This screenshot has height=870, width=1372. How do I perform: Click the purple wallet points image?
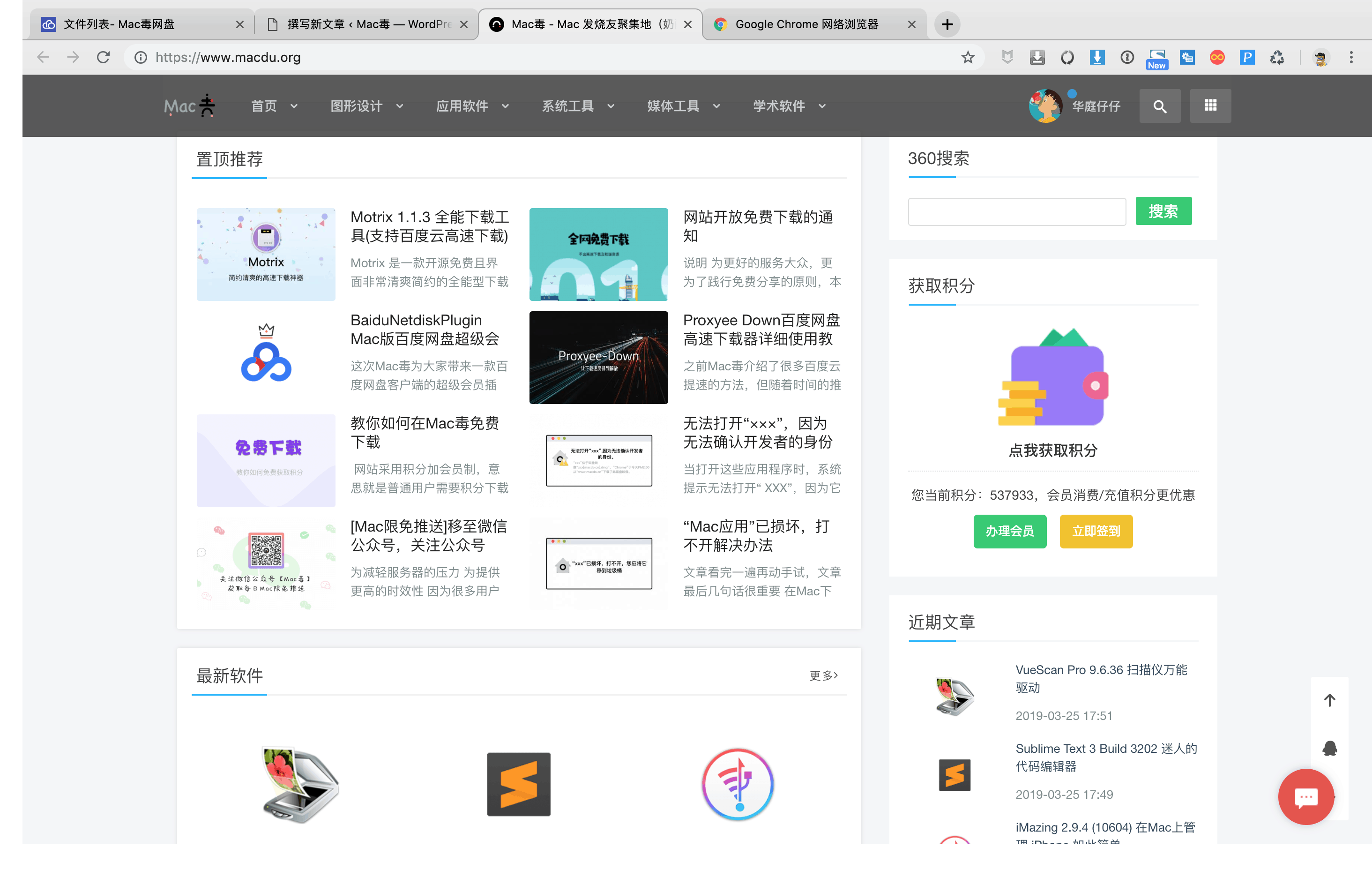pyautogui.click(x=1053, y=377)
